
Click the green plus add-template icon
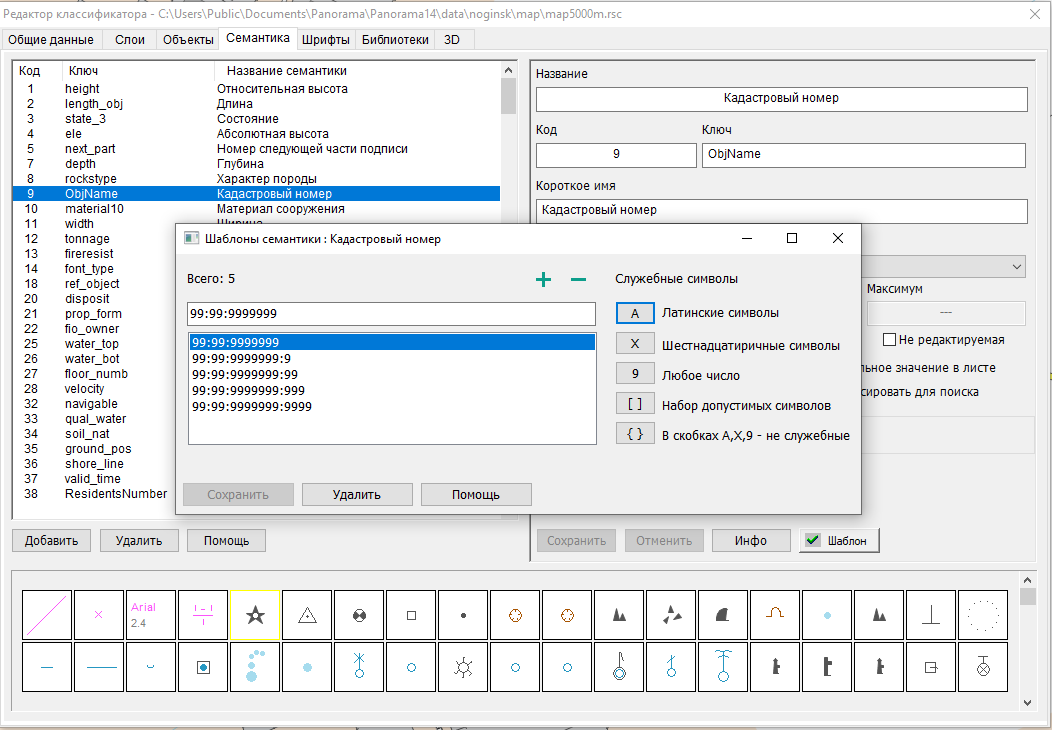pos(543,280)
